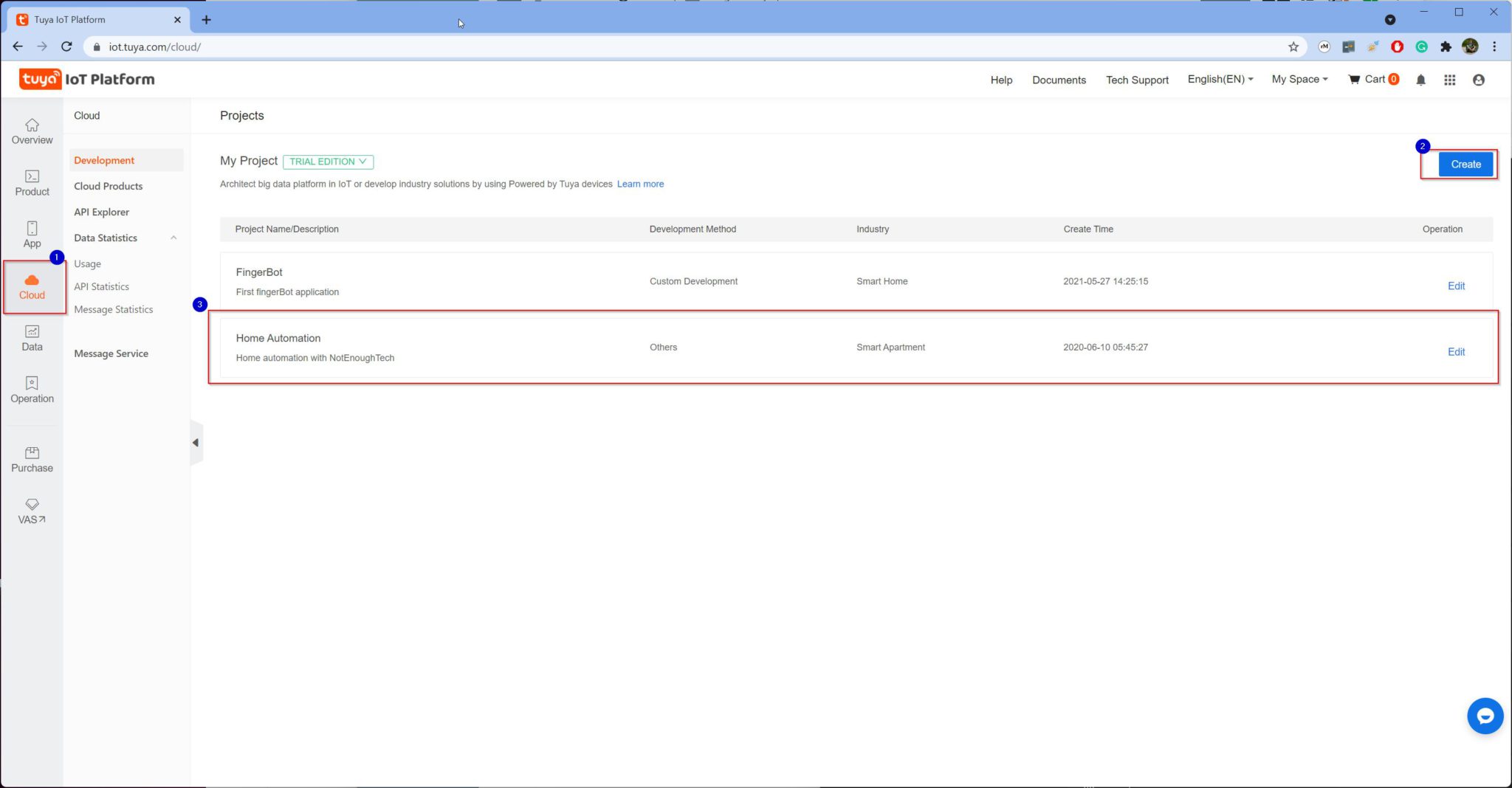Open the Overview section from the sidebar
This screenshot has height=788, width=1512.
32,131
